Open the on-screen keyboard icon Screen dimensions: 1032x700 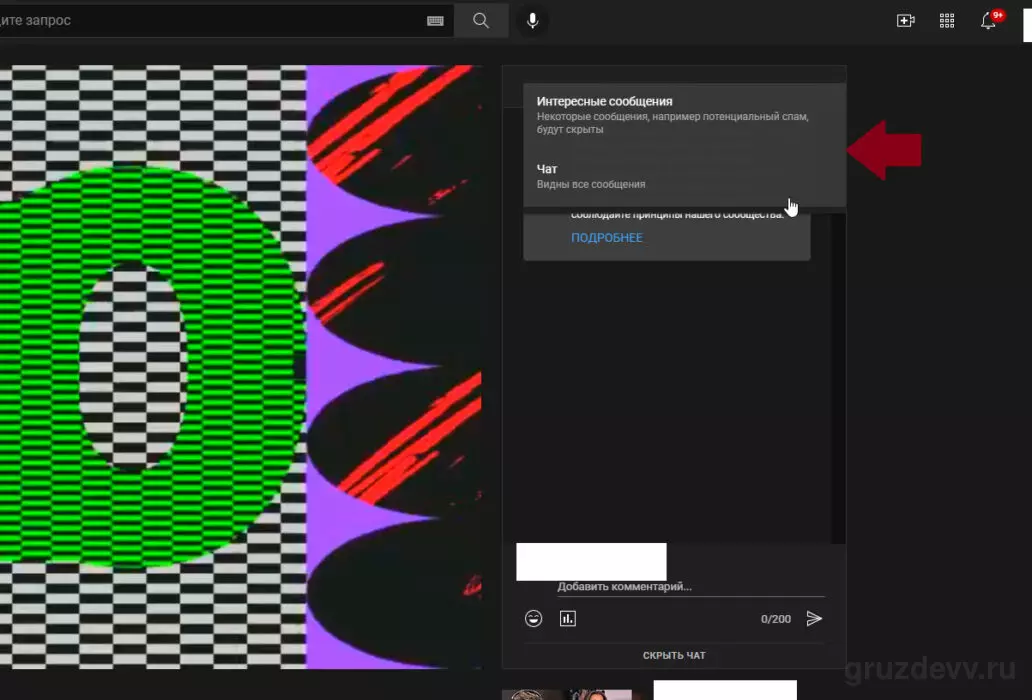coord(435,21)
